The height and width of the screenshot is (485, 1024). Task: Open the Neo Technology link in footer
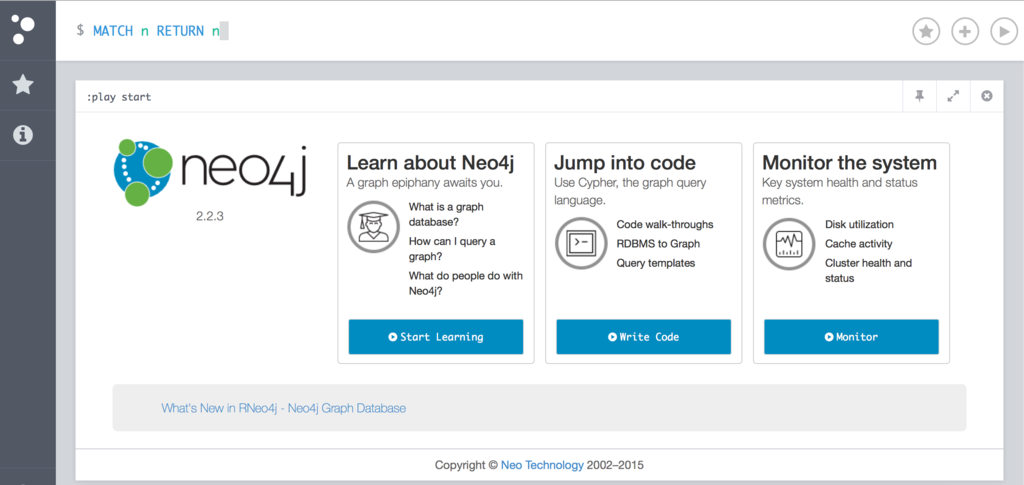click(542, 465)
